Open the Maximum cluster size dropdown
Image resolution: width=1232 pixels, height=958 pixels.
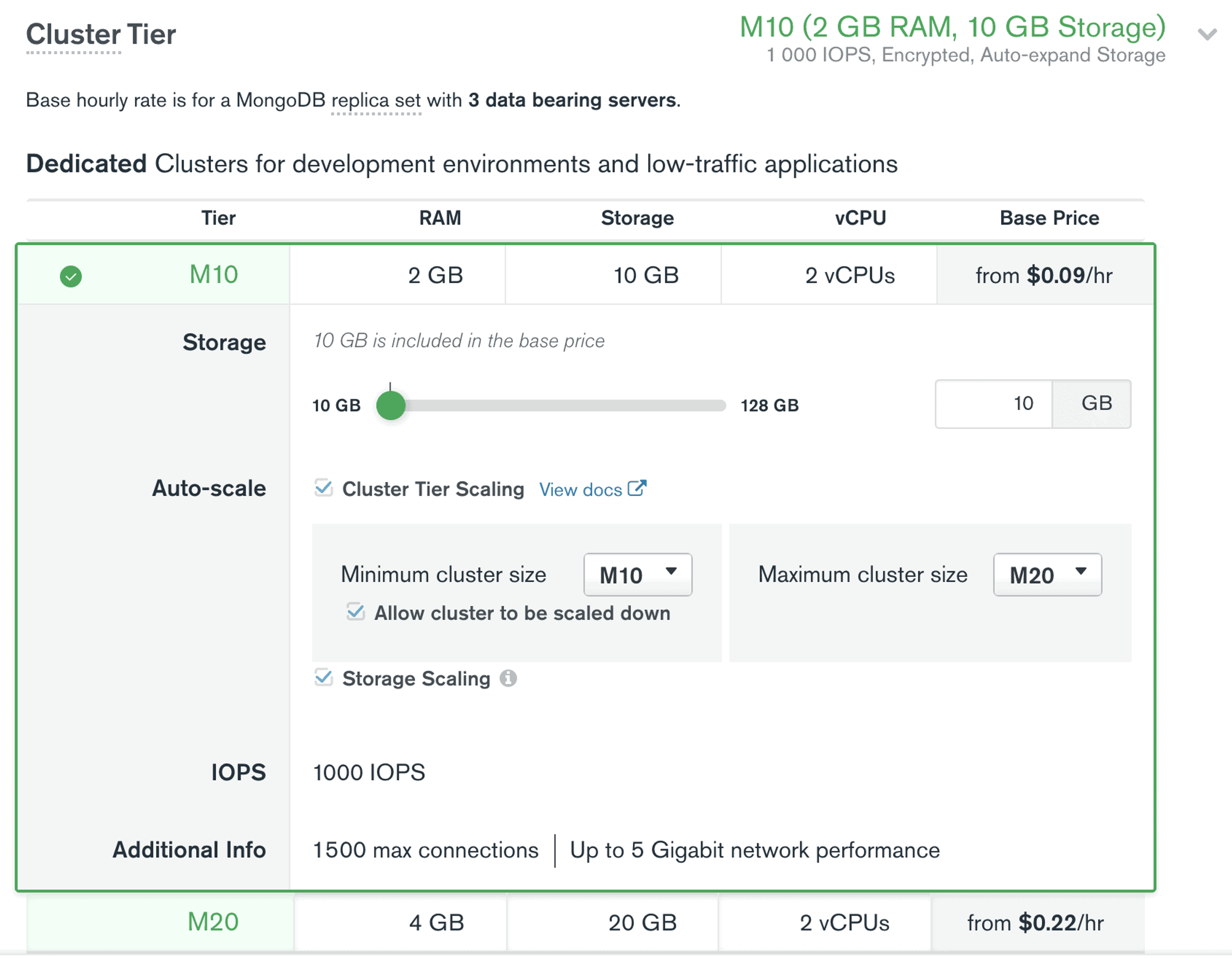(1048, 575)
